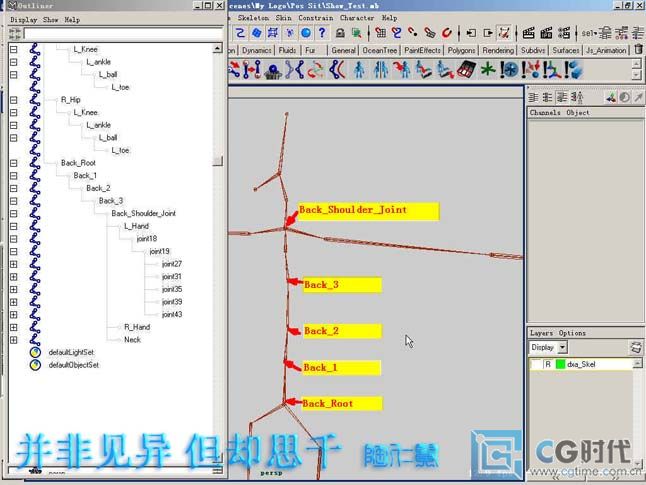Click the red magnet make live icon
Viewport: 646px width, 485px height.
point(447,33)
